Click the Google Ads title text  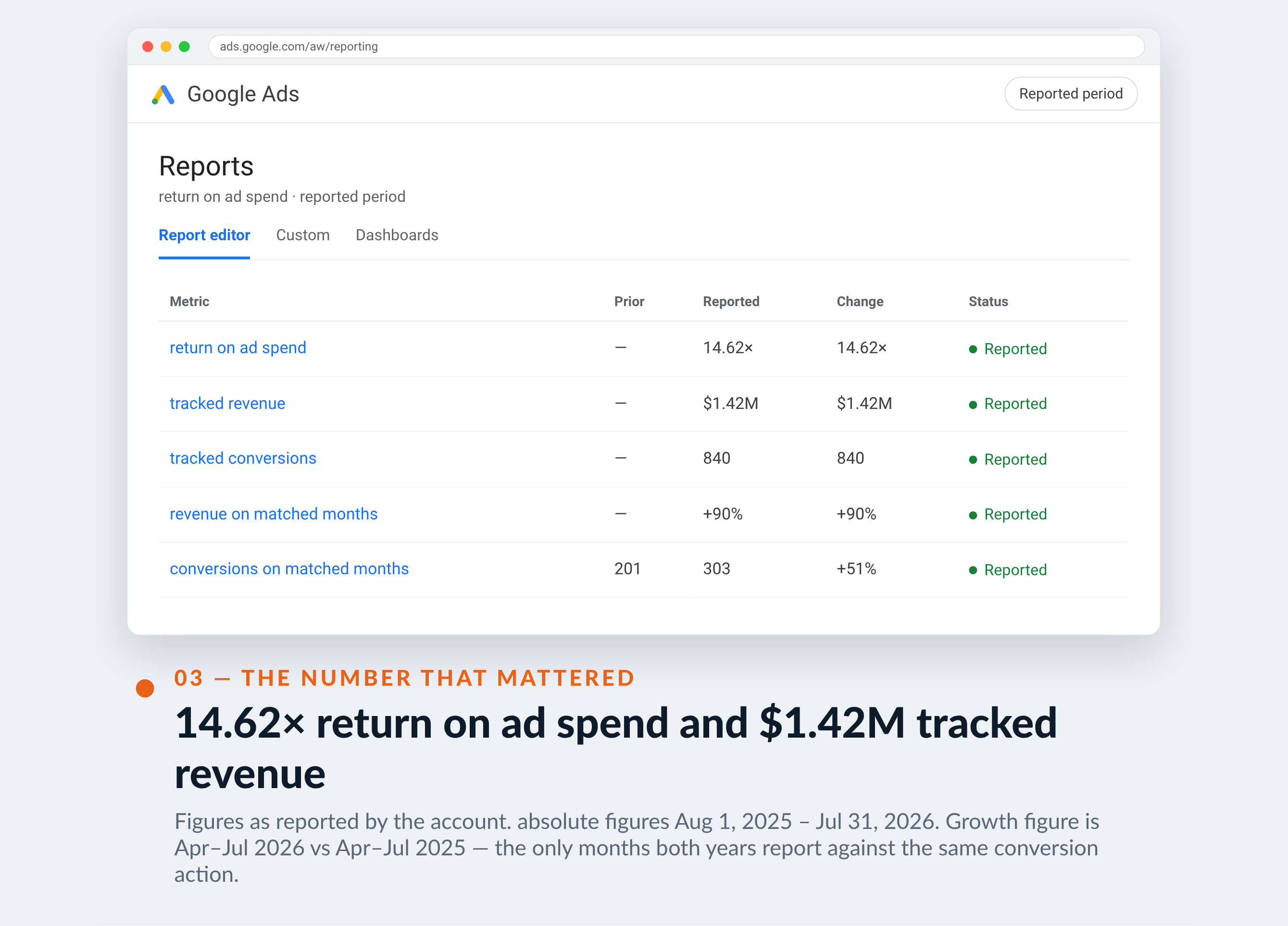pos(243,94)
